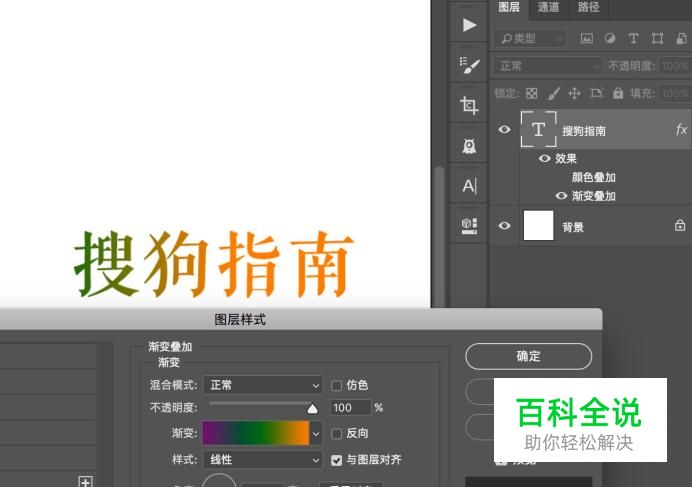Open the 样式 线性 dropdown
The width and height of the screenshot is (692, 487).
[x=263, y=460]
